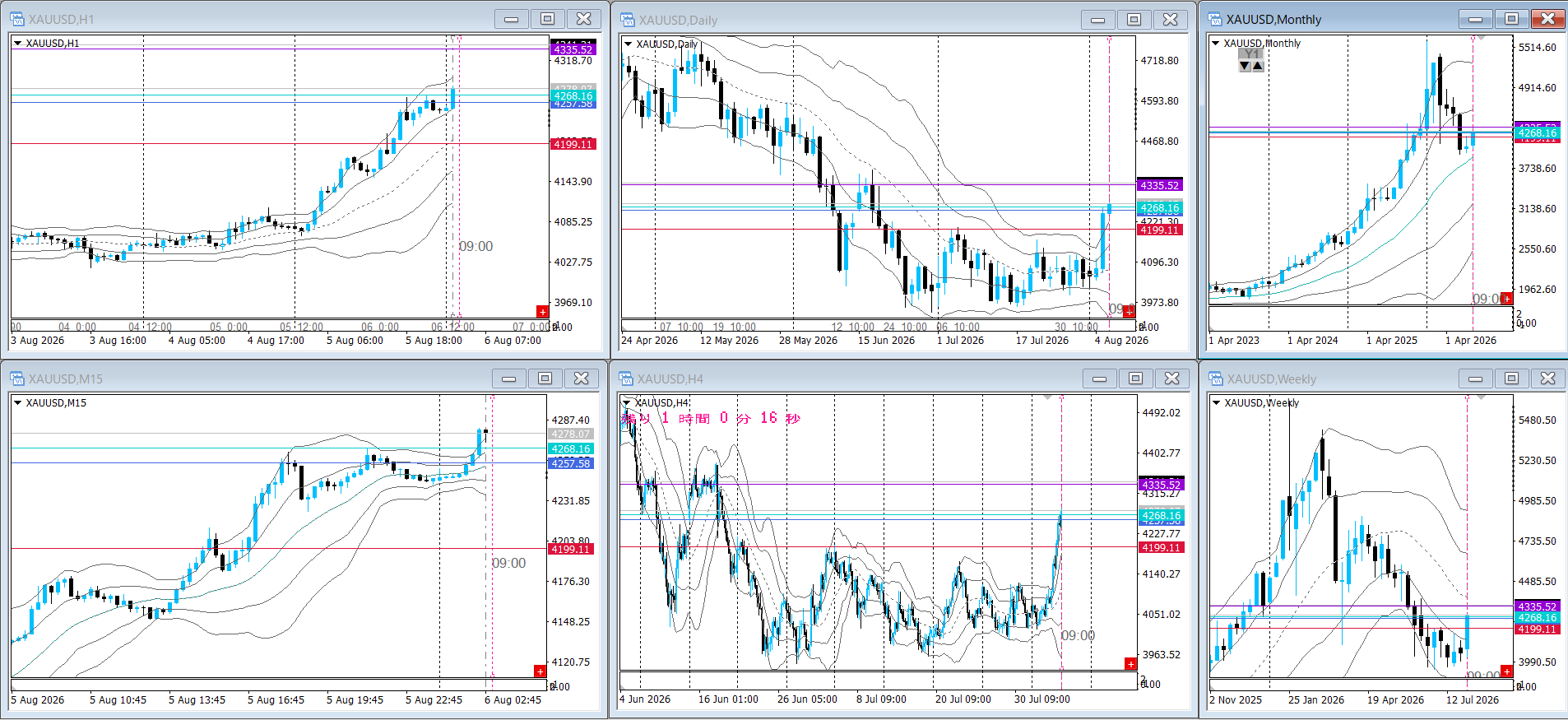This screenshot has width=1568, height=720.
Task: Click the red 4199.11 price label in H1 chart
Action: pyautogui.click(x=573, y=144)
